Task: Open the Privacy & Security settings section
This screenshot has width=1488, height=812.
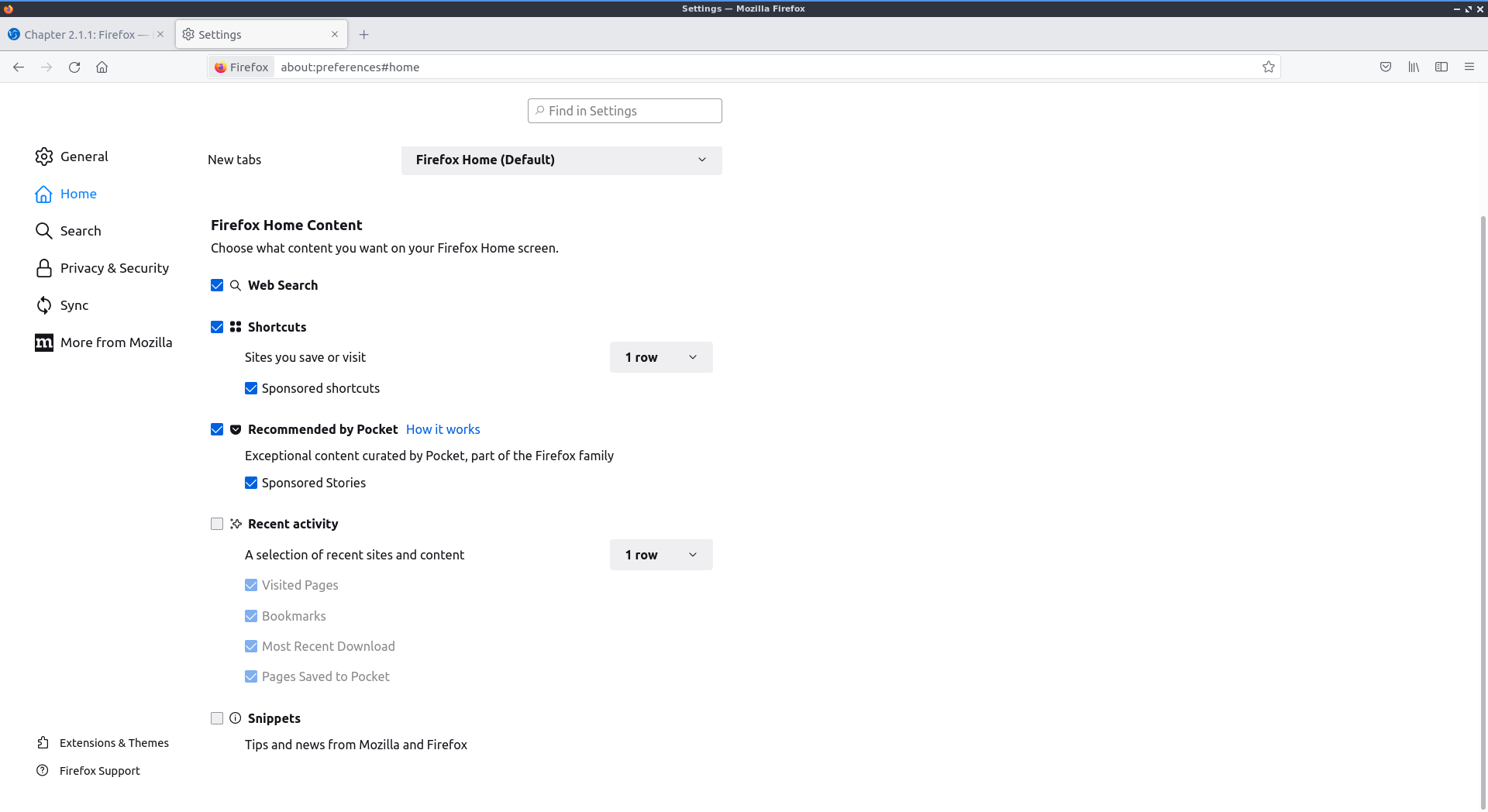Action: (x=114, y=268)
